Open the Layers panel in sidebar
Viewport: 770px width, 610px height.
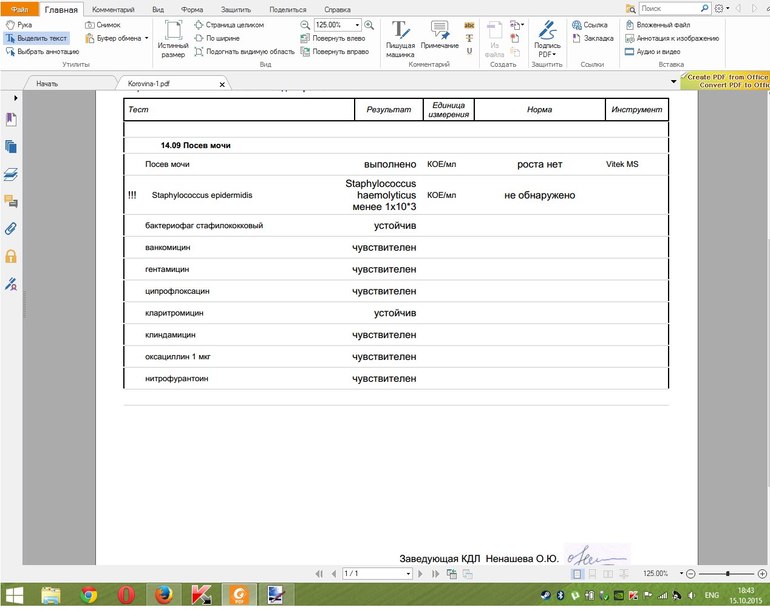click(11, 174)
